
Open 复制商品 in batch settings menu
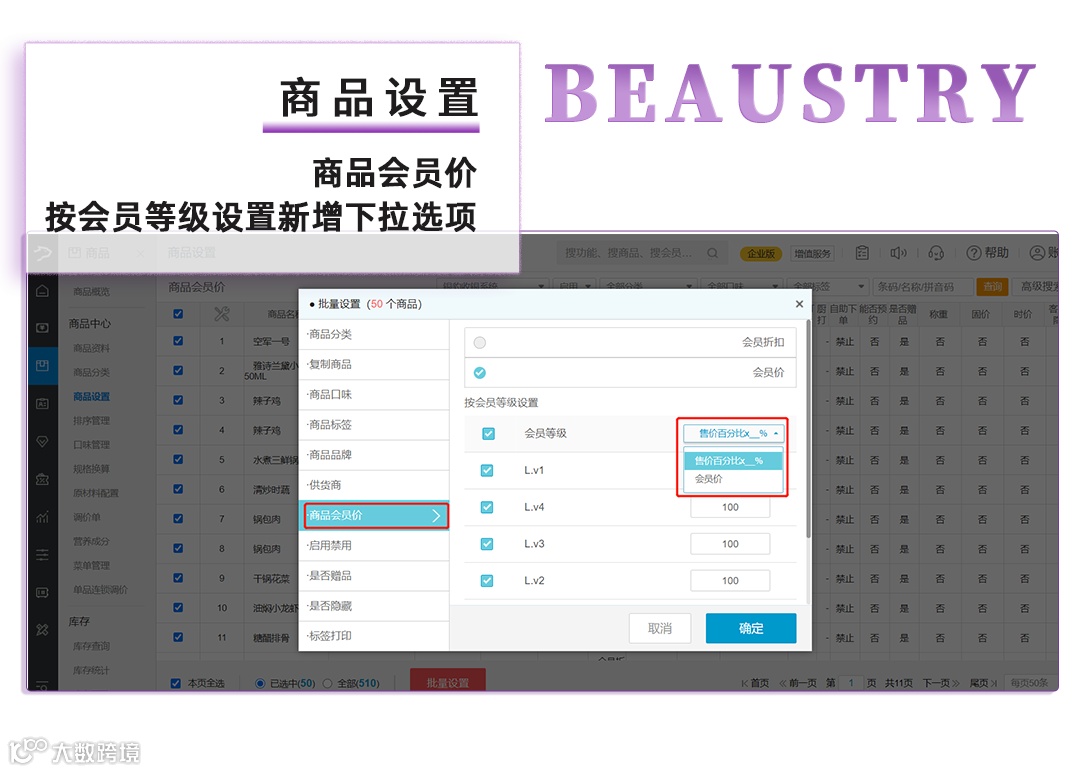pyautogui.click(x=374, y=364)
